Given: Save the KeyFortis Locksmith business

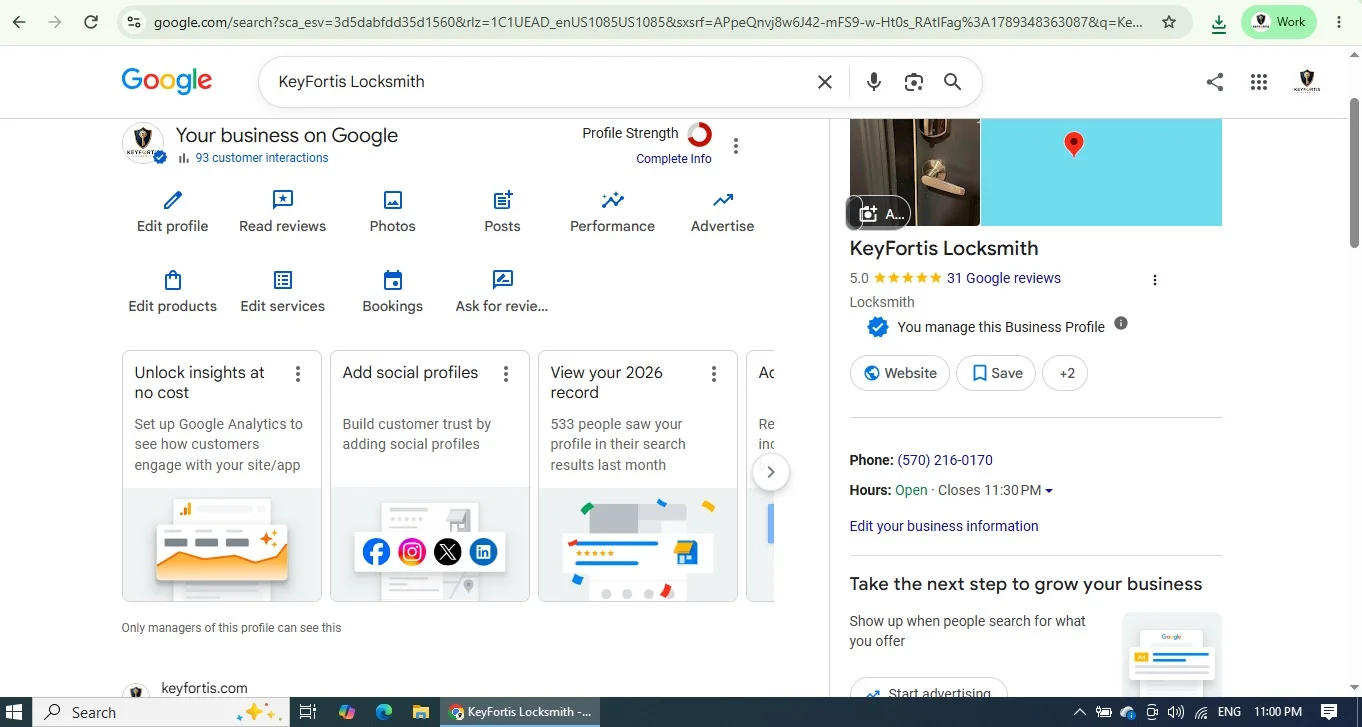Looking at the screenshot, I should pyautogui.click(x=996, y=373).
